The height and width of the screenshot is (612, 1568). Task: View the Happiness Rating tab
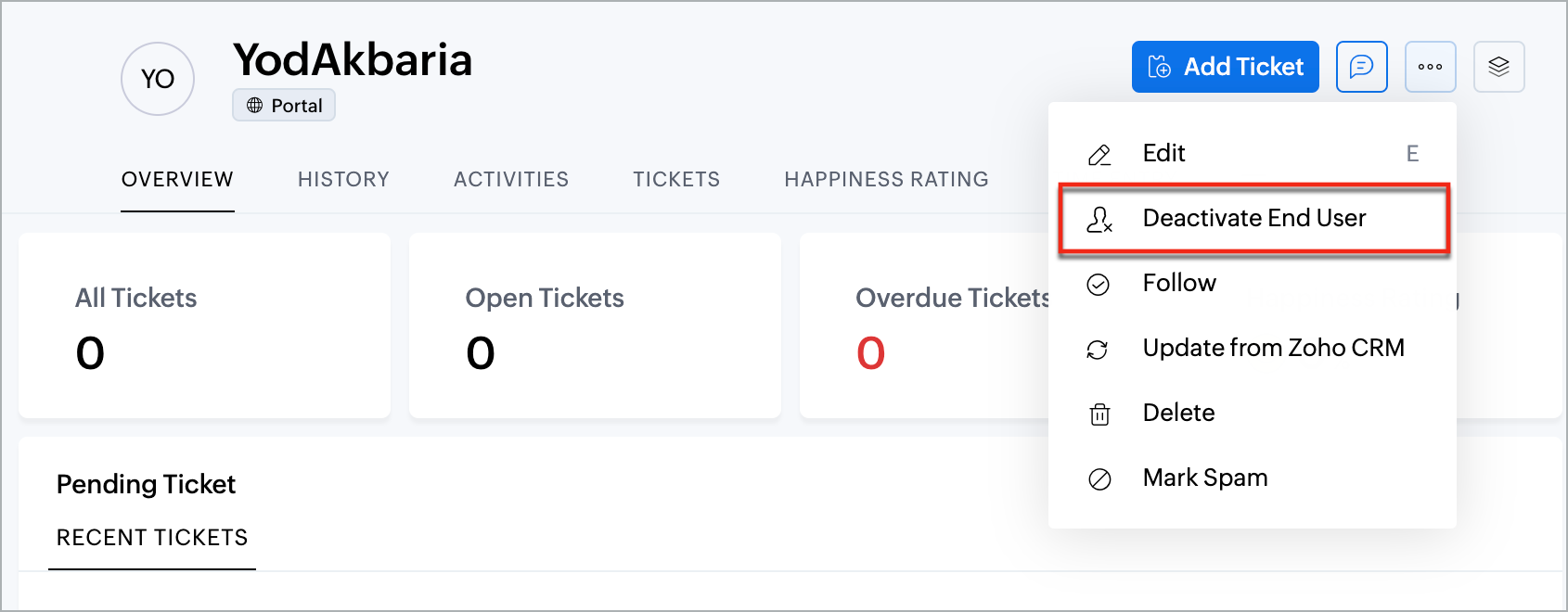(886, 179)
